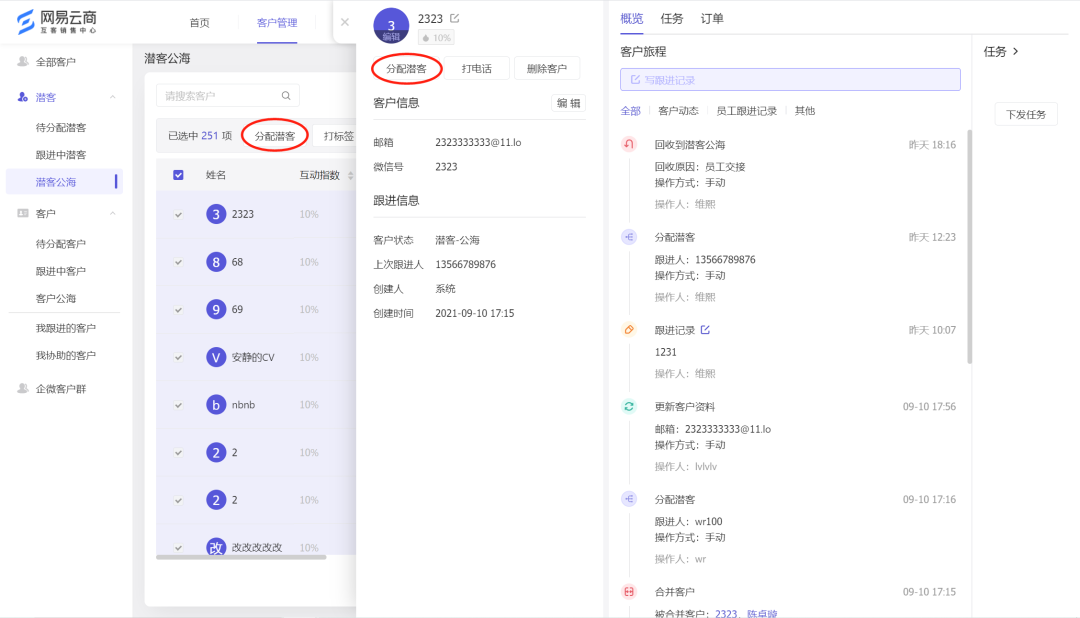The width and height of the screenshot is (1080, 618).
Task: Click the 潜客 person icon in the sidebar
Action: (20, 96)
